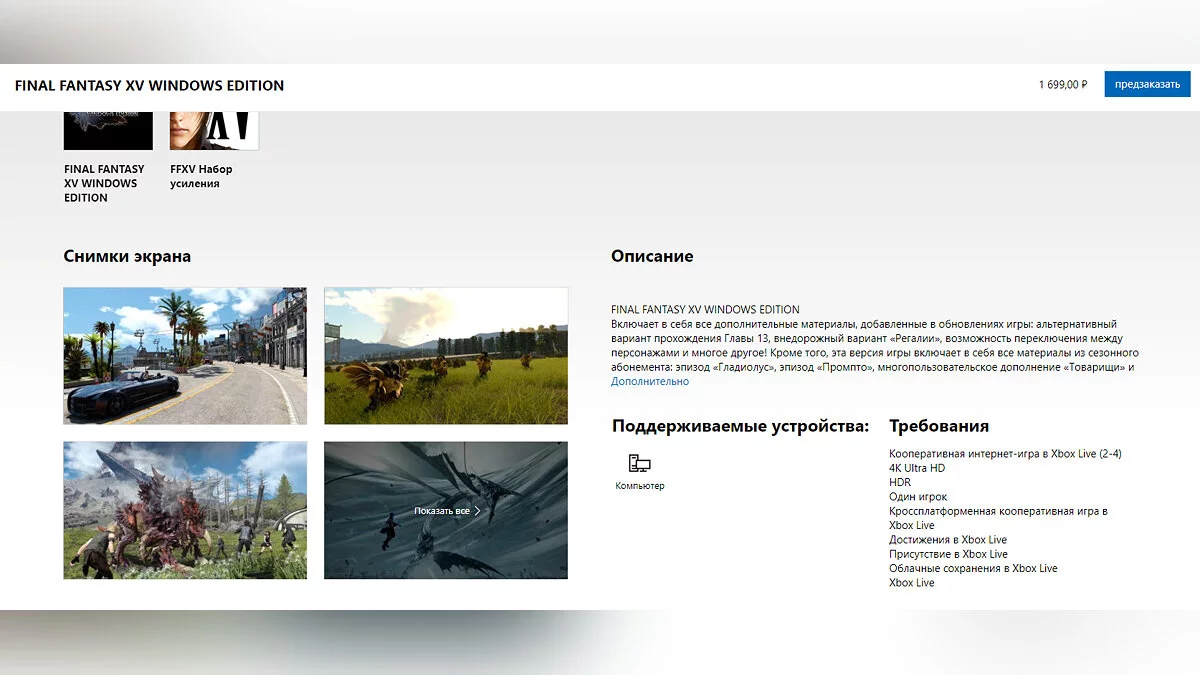Click the HDR requirement entry
Viewport: 1200px width, 675px height.
(x=900, y=482)
